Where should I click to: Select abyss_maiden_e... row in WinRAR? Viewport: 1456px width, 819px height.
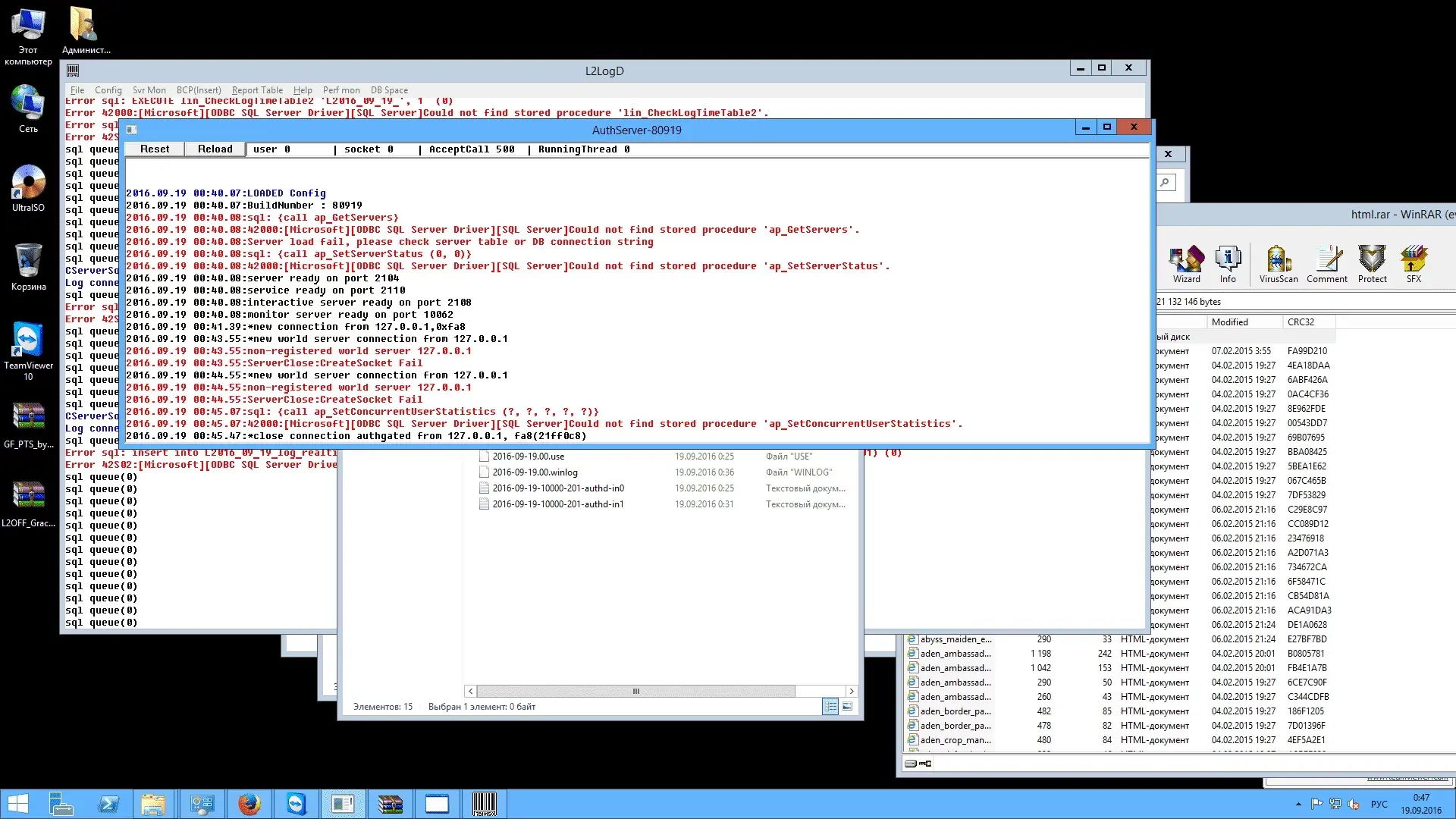tap(1119, 639)
